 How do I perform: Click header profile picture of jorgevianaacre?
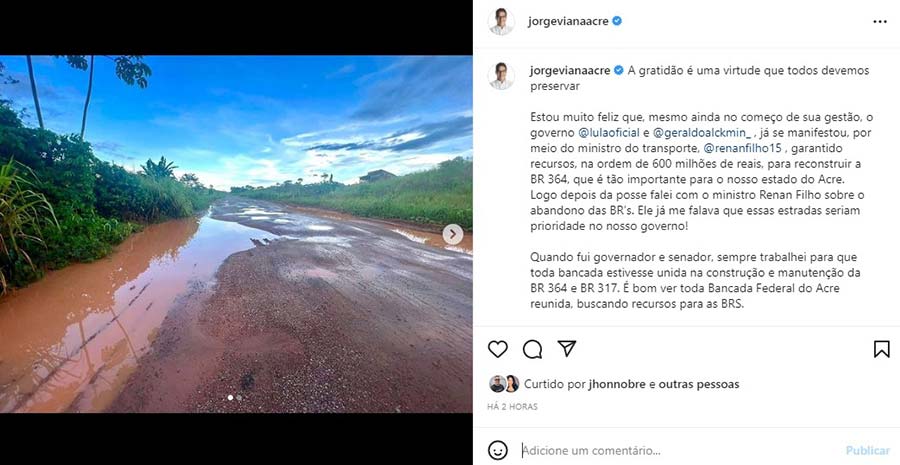[x=501, y=21]
